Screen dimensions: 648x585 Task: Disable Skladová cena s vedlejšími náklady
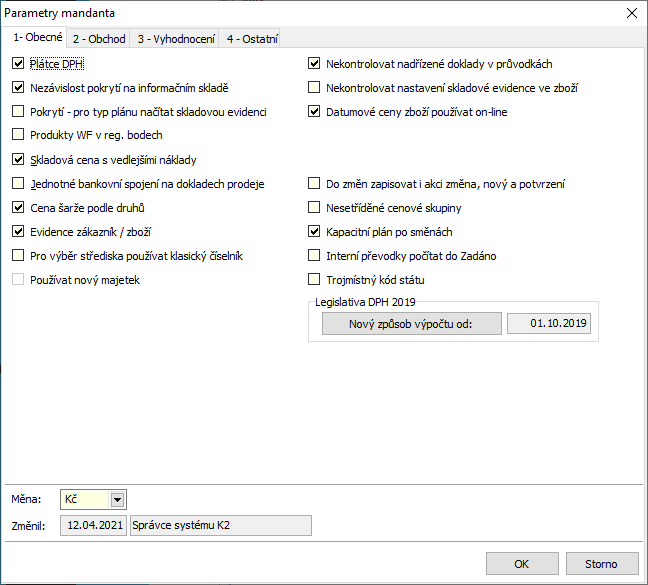[x=18, y=159]
